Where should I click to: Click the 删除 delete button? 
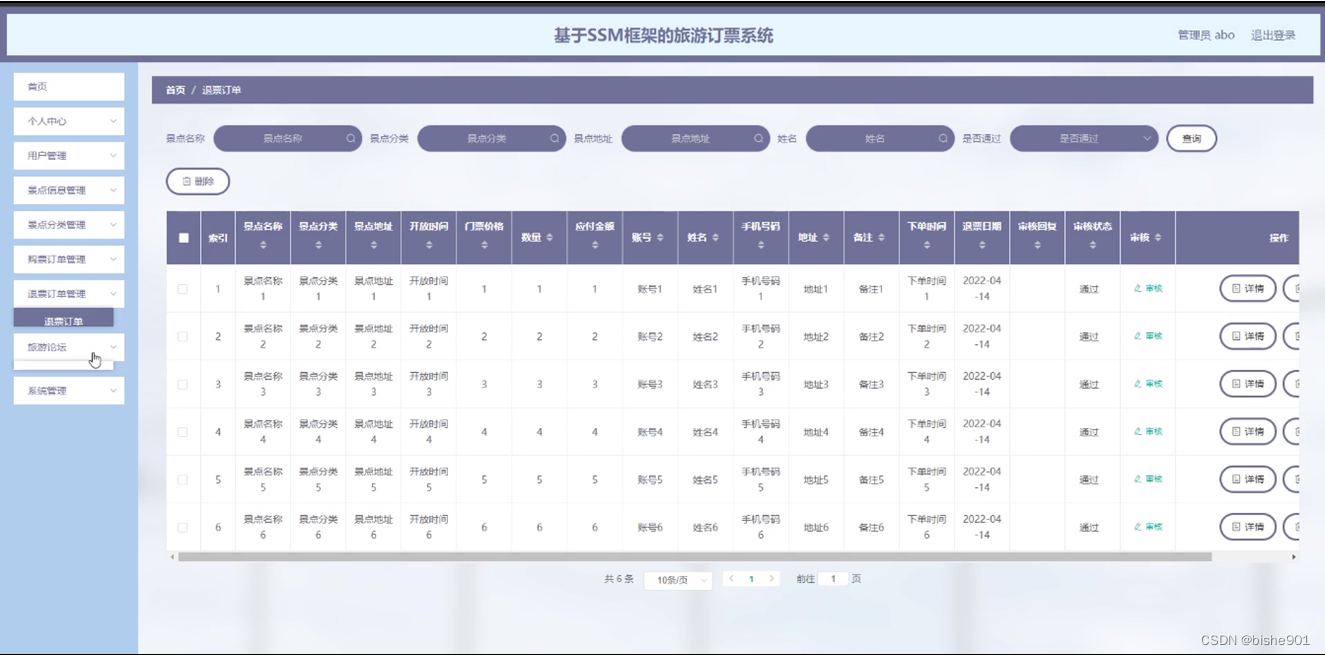coord(198,181)
